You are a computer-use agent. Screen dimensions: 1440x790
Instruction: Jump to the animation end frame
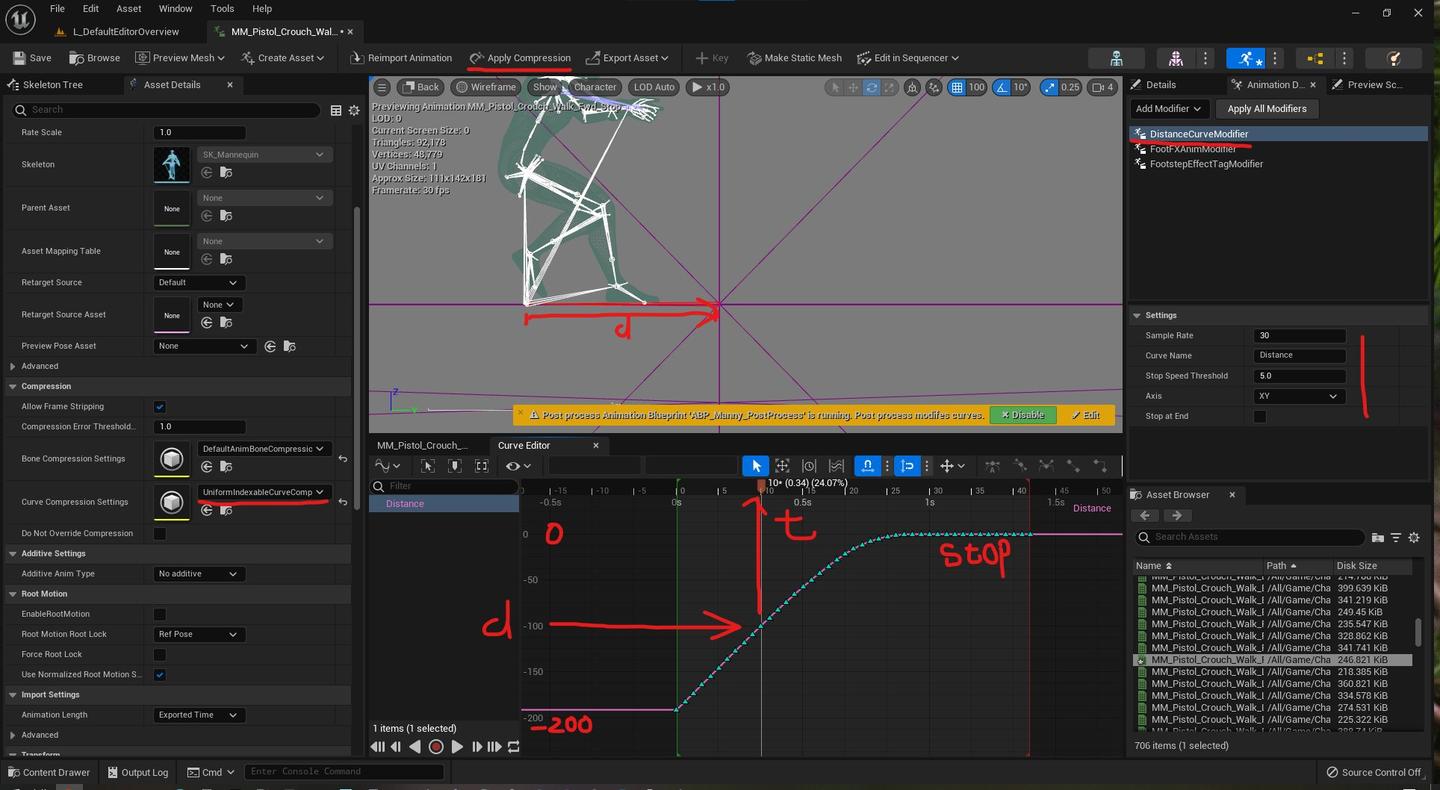click(494, 747)
